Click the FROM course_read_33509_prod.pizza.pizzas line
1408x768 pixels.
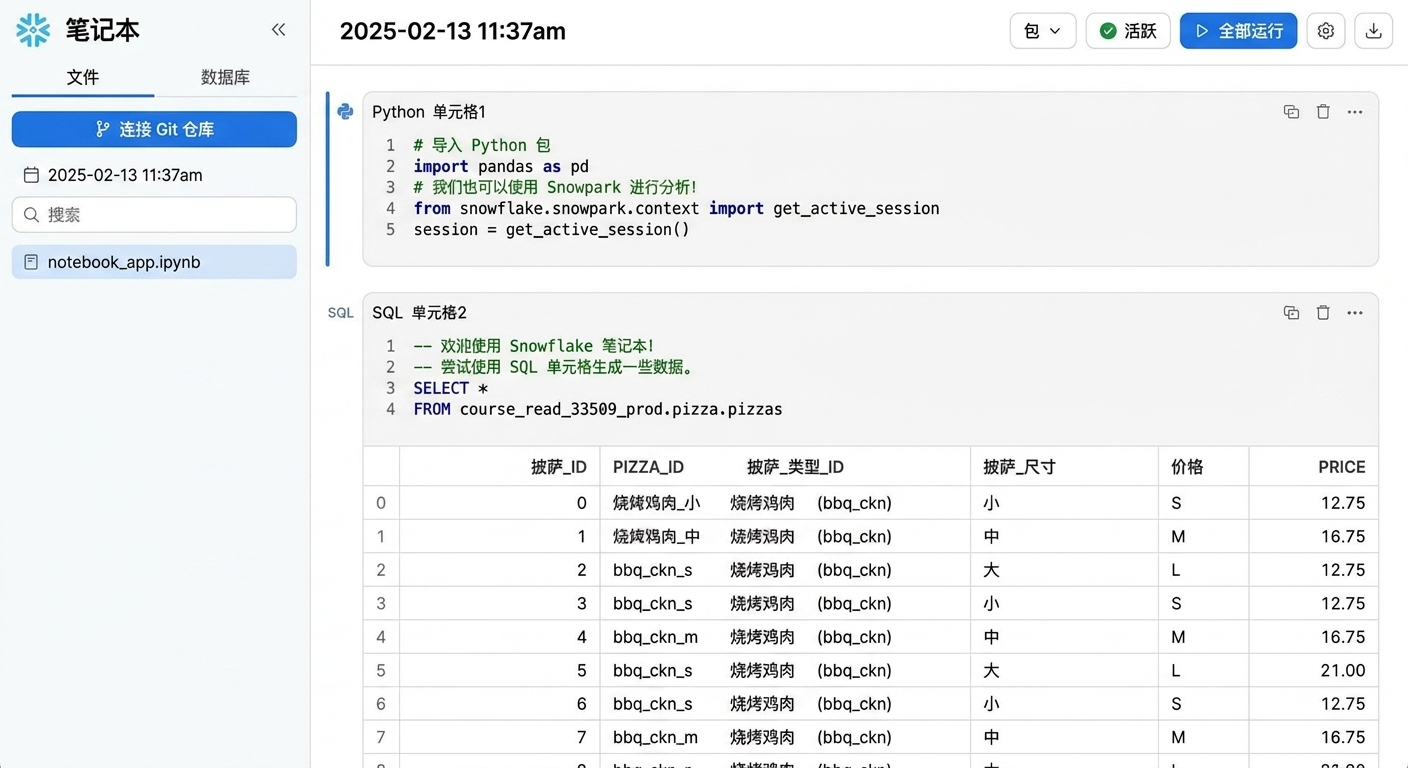pos(598,409)
